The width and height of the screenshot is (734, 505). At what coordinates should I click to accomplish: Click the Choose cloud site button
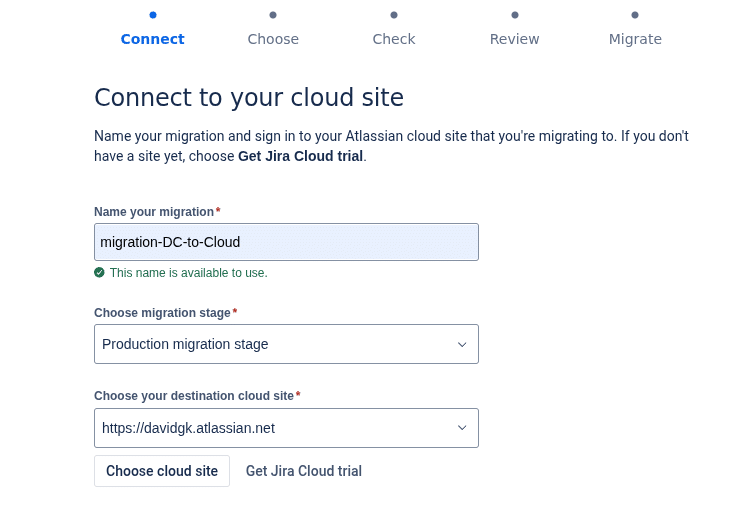click(162, 471)
